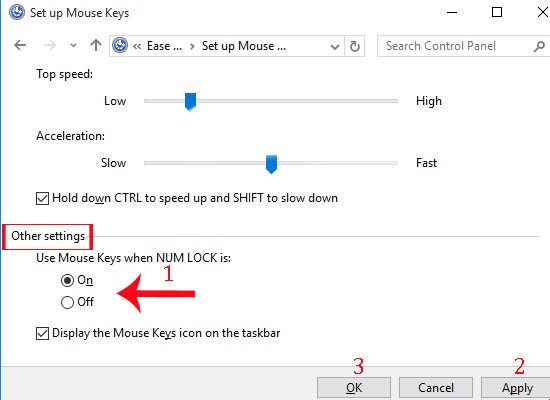Select the NUM LOCK Off radio button
550x400 pixels.
coord(67,302)
